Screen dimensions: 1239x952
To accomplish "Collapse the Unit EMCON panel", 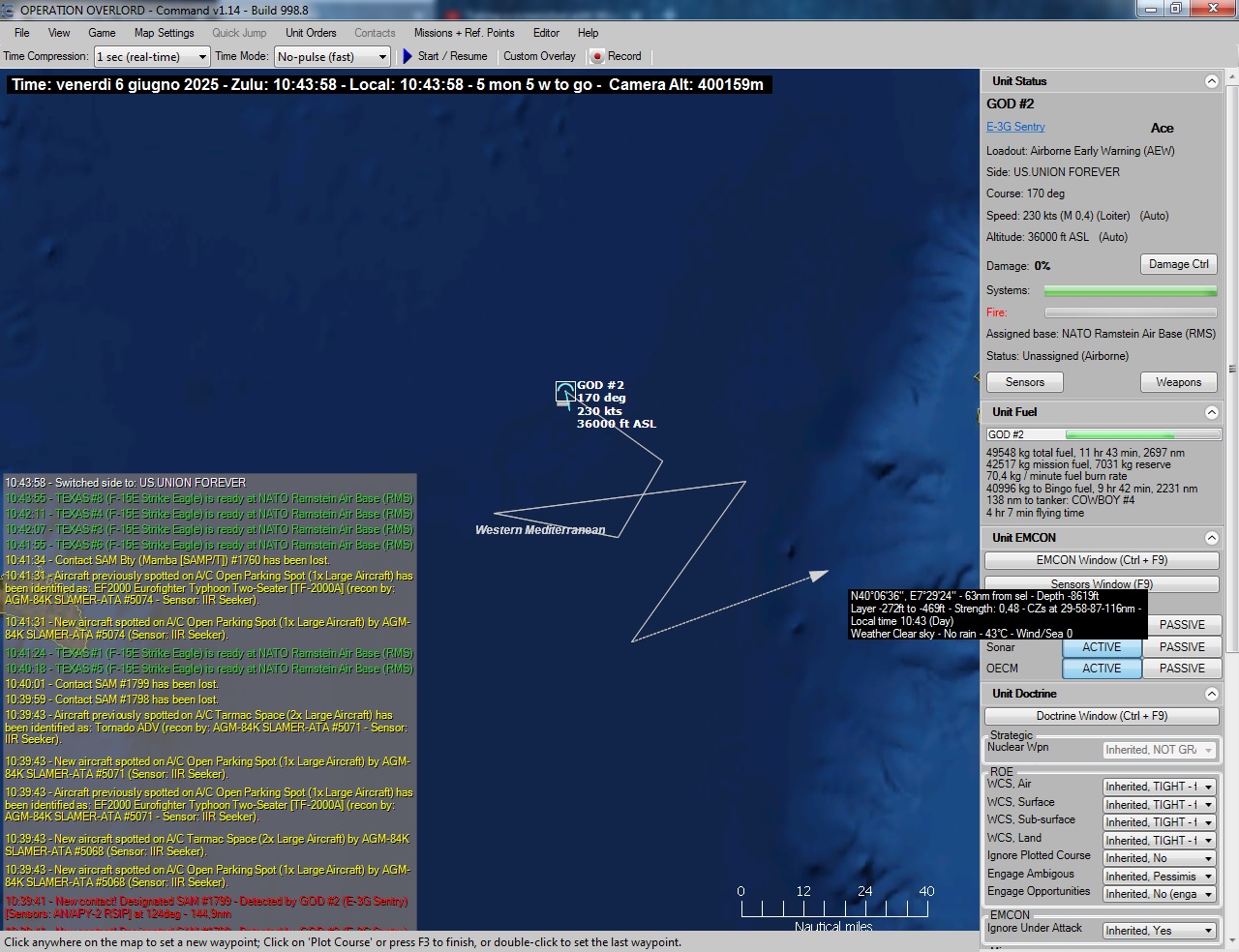I will pyautogui.click(x=1211, y=538).
